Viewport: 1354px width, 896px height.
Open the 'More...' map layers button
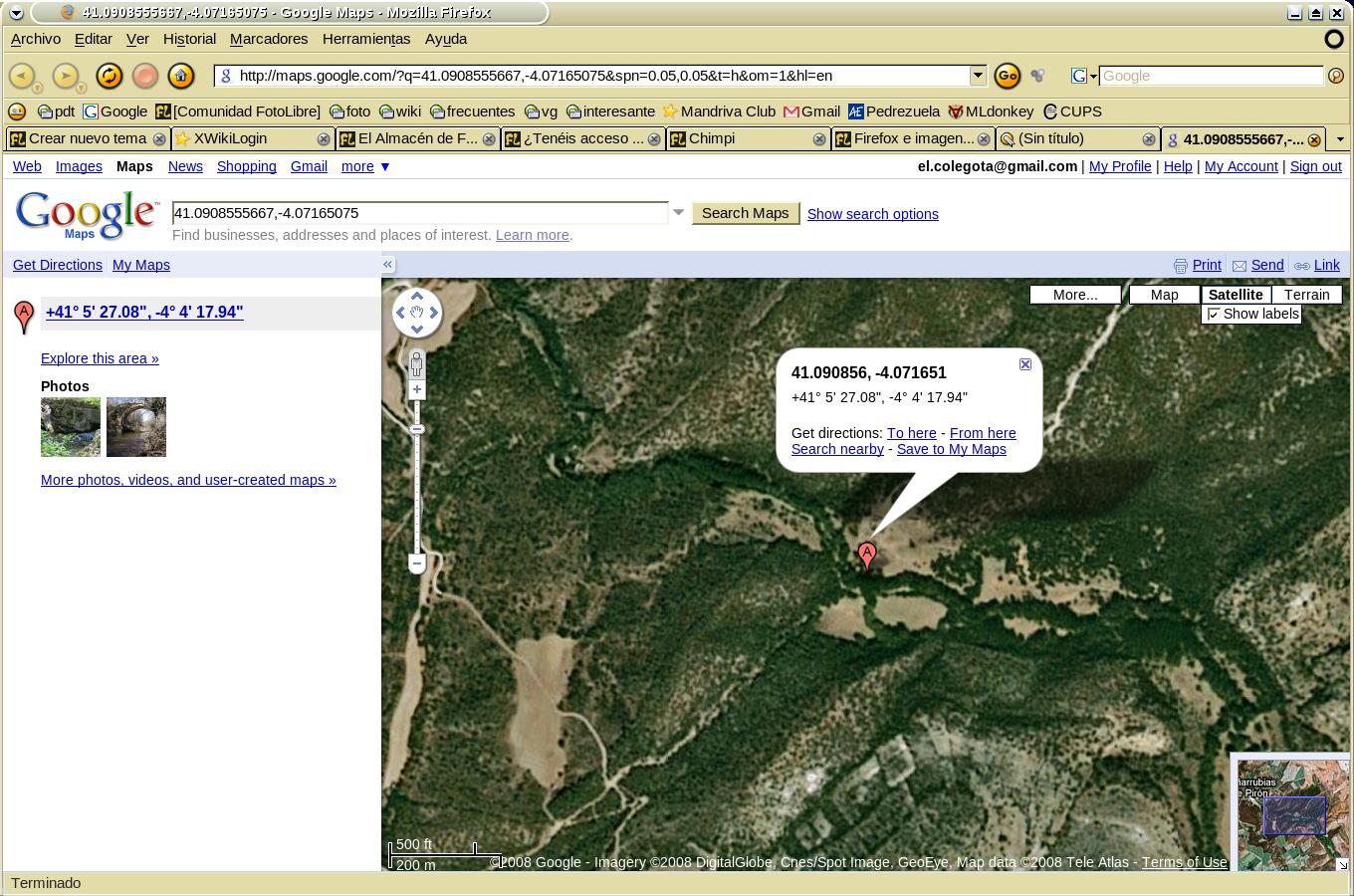click(x=1075, y=295)
